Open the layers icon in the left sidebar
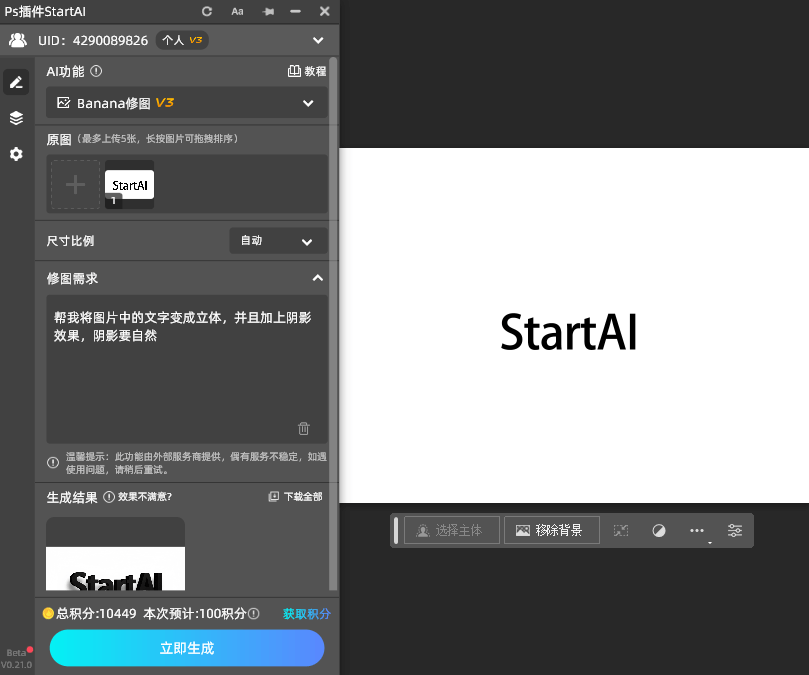 (x=15, y=117)
